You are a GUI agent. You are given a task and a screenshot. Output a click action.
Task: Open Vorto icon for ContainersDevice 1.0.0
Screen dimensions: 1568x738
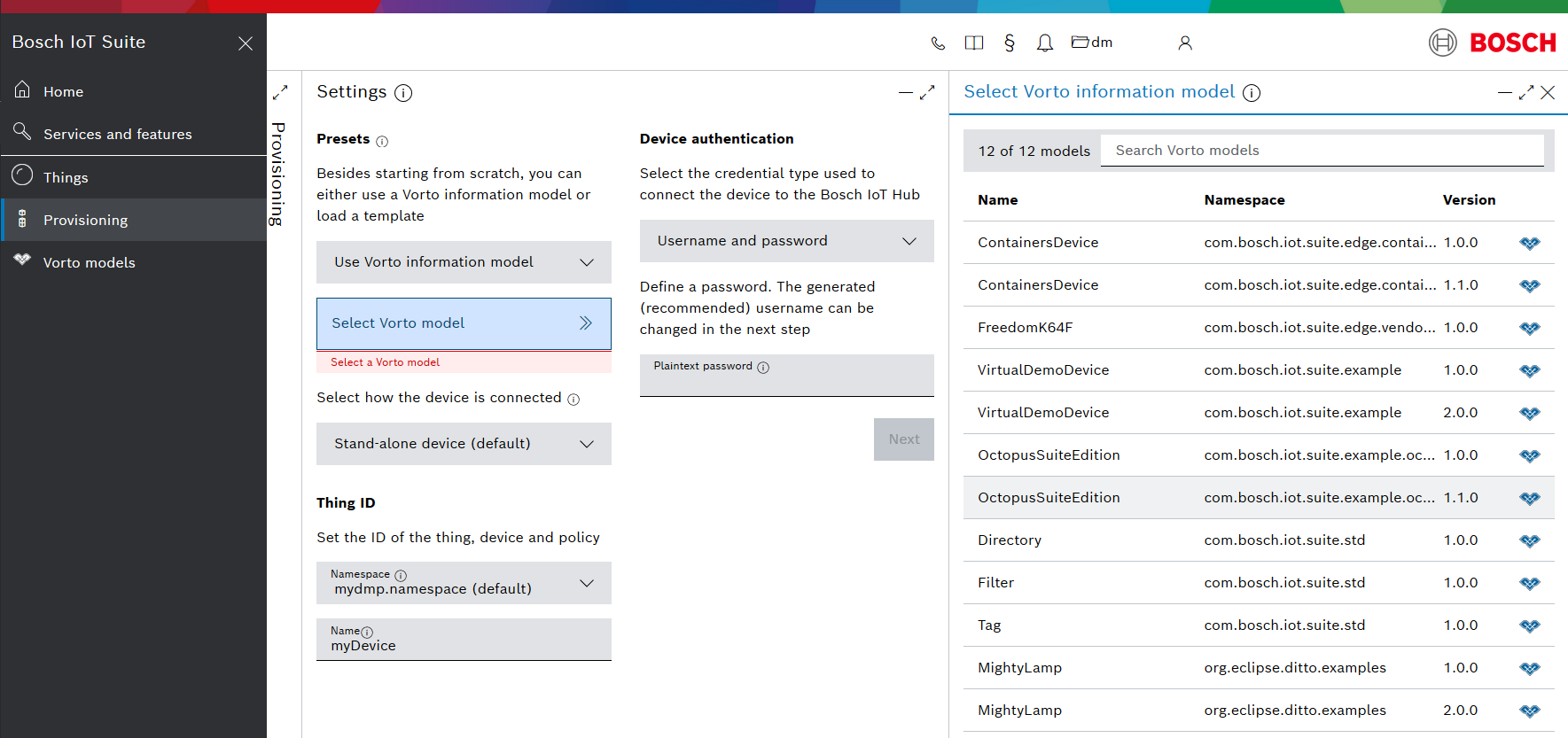1530,243
